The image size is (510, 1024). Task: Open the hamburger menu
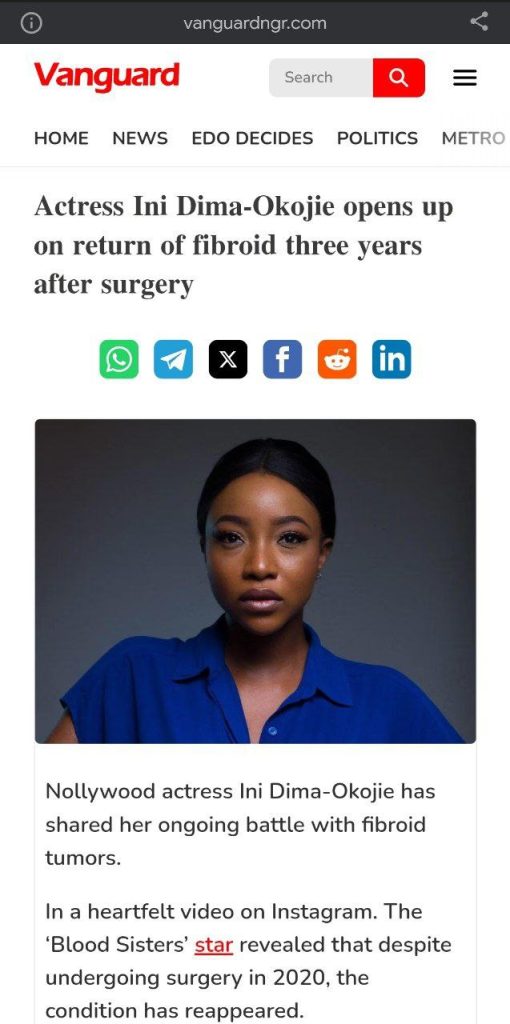coord(465,78)
